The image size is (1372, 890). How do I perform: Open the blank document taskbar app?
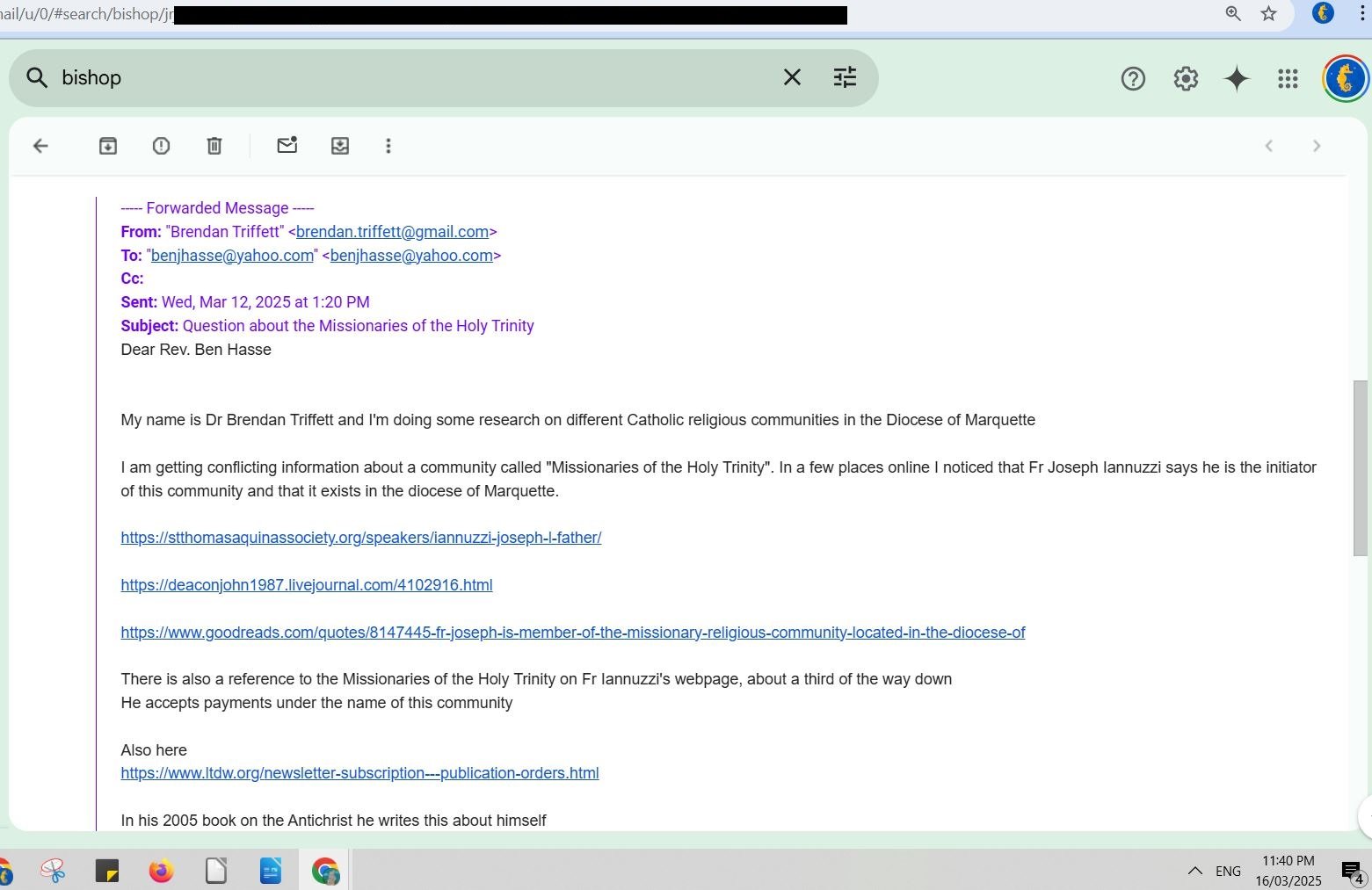(x=216, y=871)
